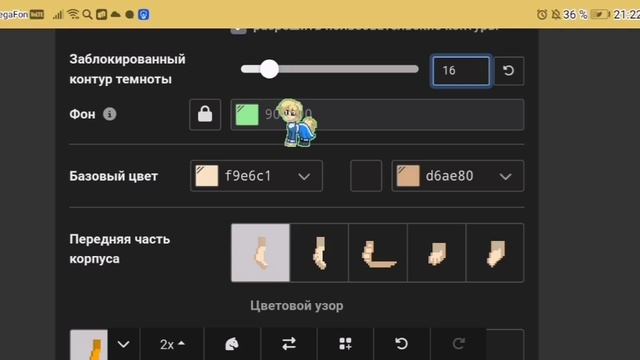Select the third curved front body shape
Image resolution: width=640 pixels, height=360 pixels.
(378, 253)
